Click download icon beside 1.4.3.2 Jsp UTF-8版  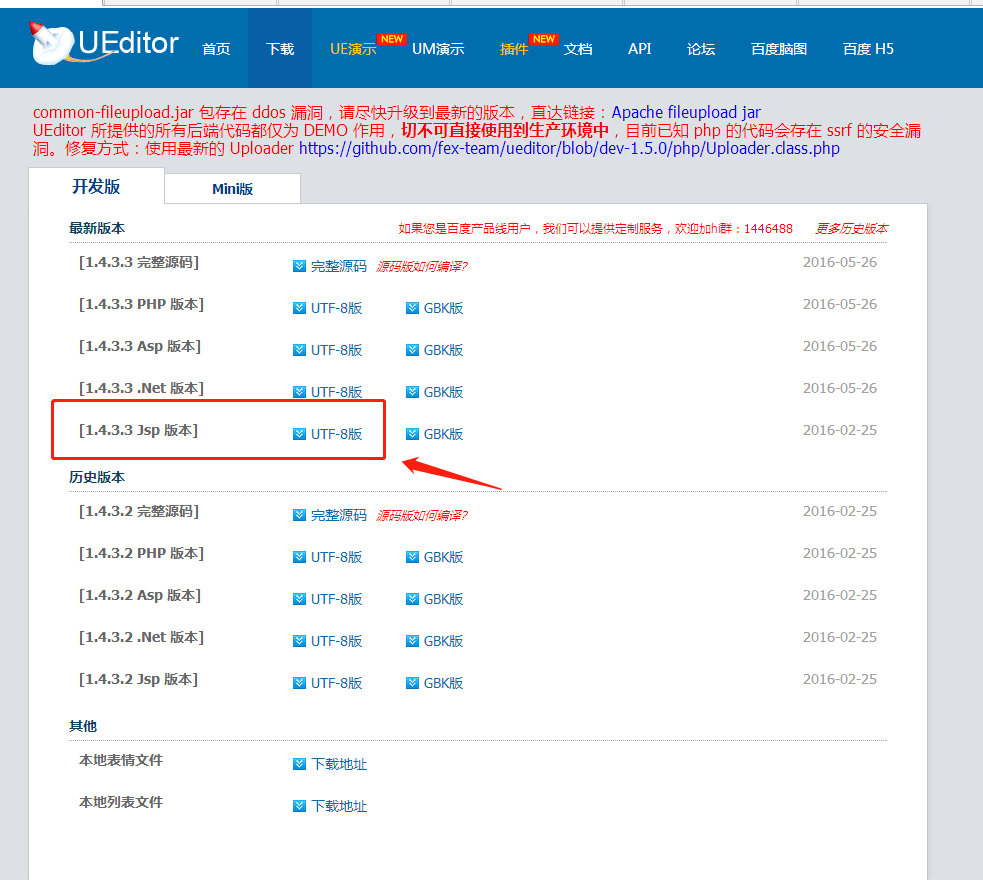click(x=299, y=683)
